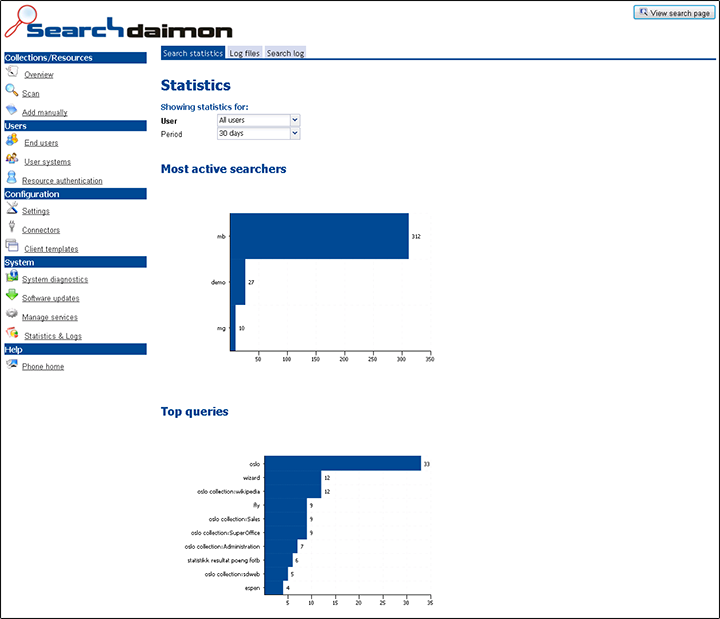Image resolution: width=720 pixels, height=619 pixels.
Task: Click the Configuration section header
Action: (x=75, y=194)
